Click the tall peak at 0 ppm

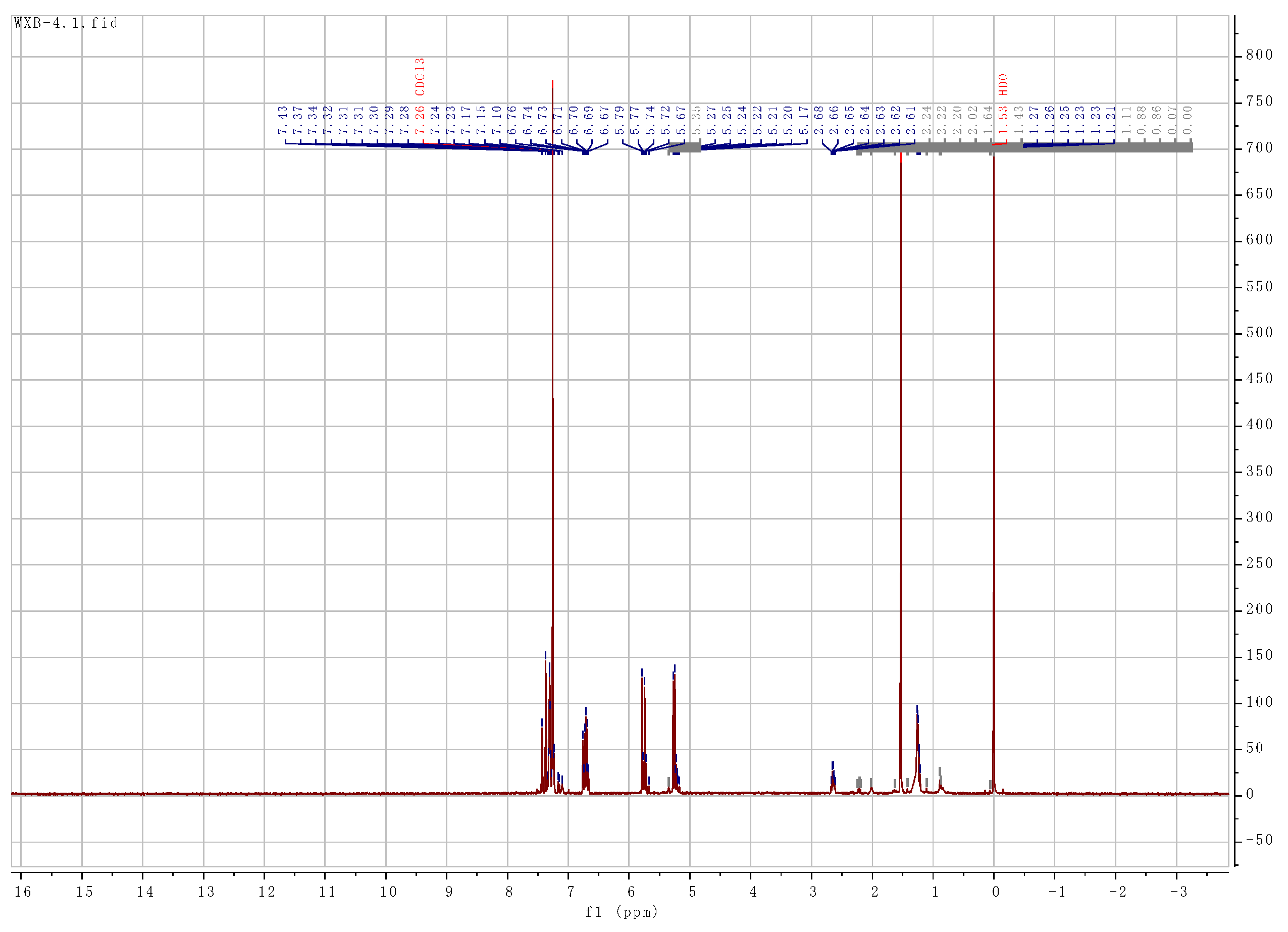tap(993, 454)
